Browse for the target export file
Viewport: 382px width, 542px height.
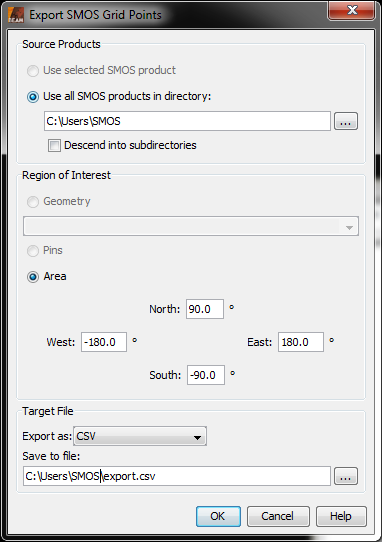coord(346,476)
